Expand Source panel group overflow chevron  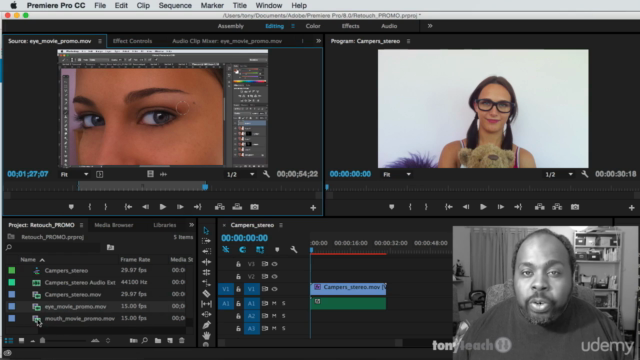coord(318,41)
